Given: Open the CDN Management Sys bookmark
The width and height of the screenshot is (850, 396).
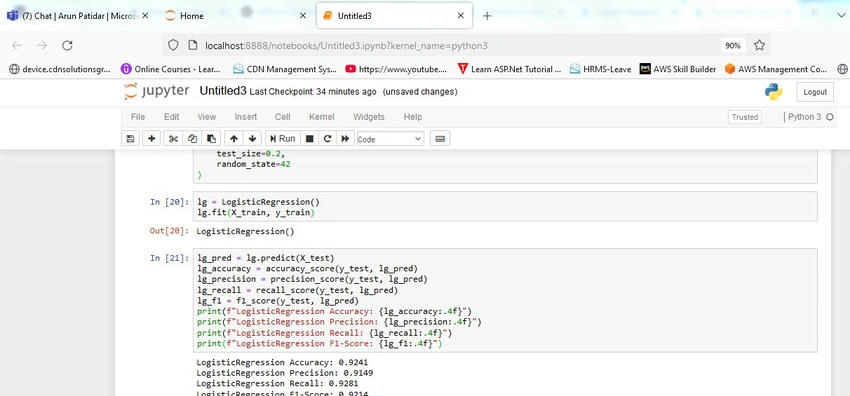Looking at the screenshot, I should (285, 69).
